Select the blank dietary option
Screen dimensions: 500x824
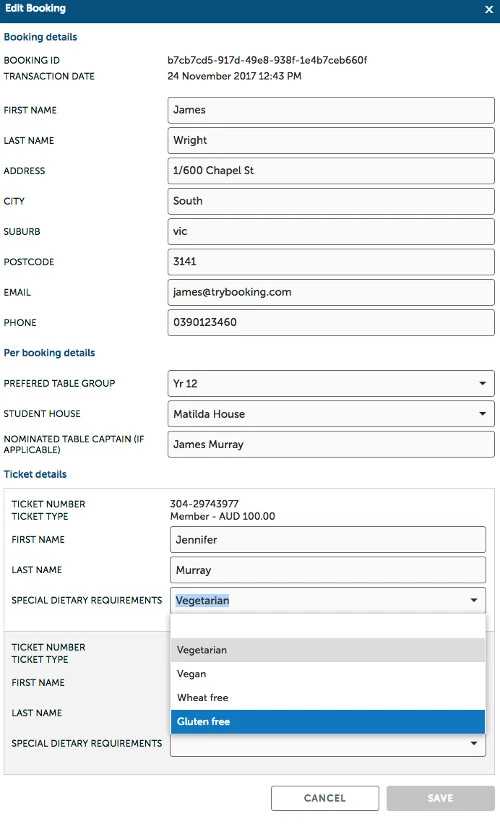[328, 626]
